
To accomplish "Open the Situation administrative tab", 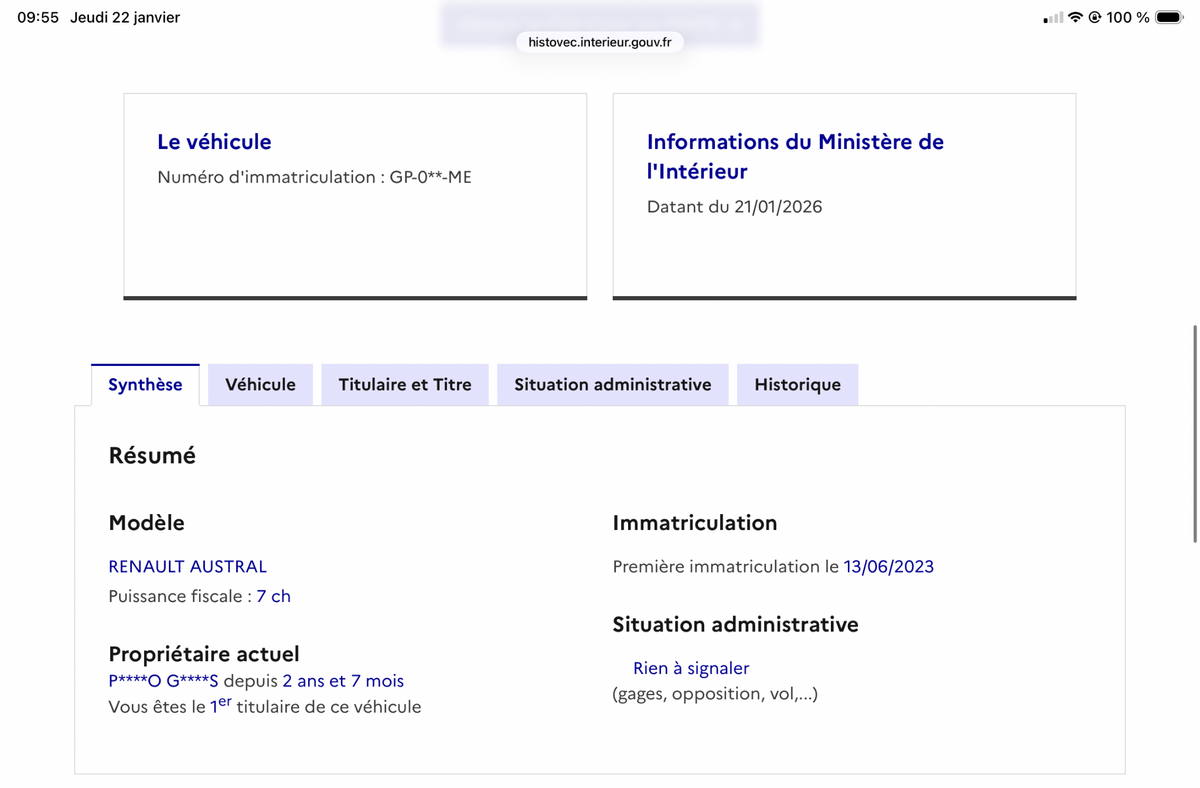I will point(613,385).
